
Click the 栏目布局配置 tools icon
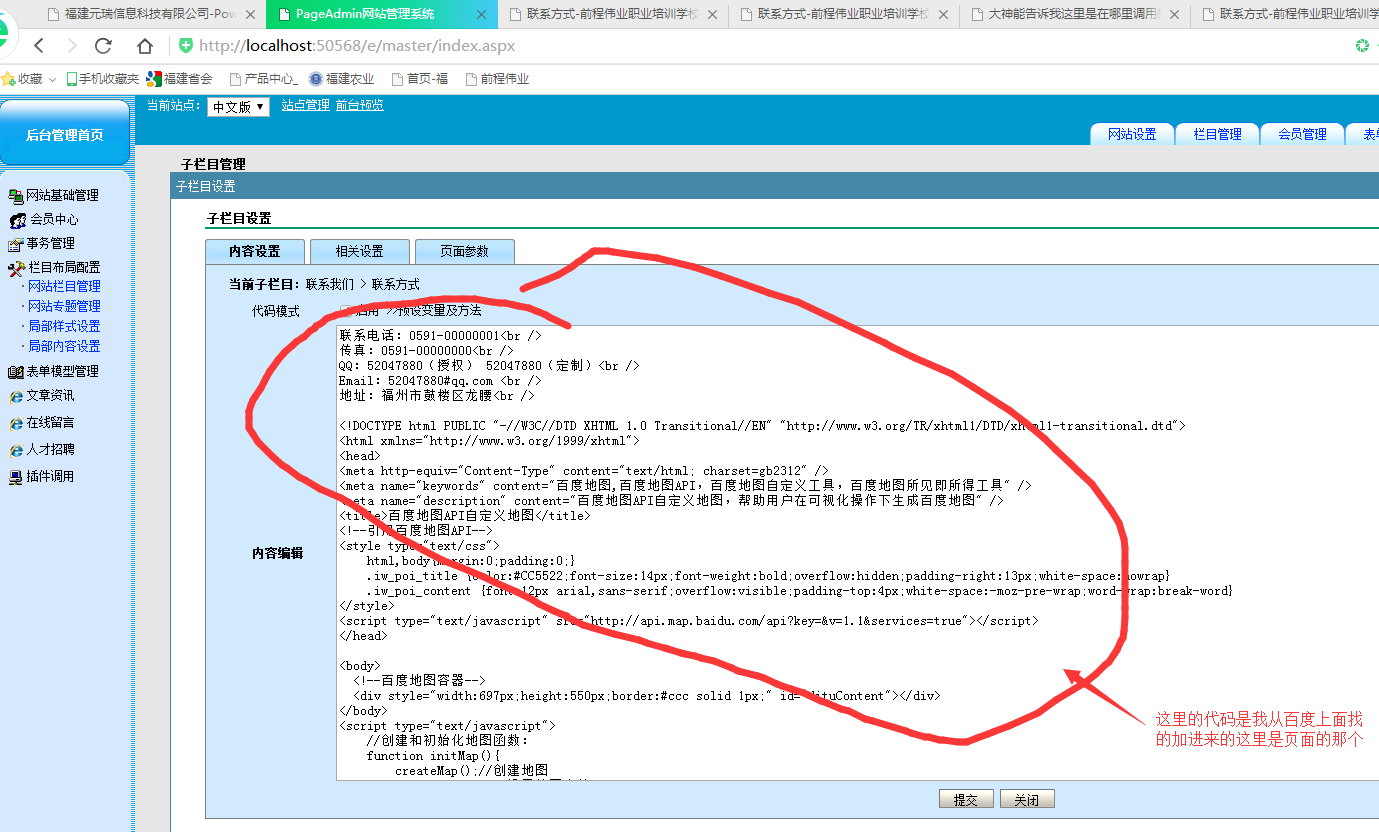[x=16, y=268]
